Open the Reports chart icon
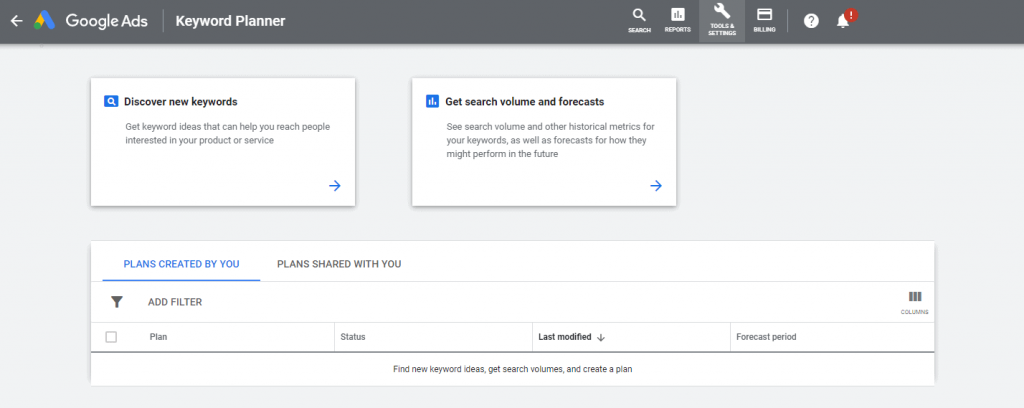1024x408 pixels. 677,21
